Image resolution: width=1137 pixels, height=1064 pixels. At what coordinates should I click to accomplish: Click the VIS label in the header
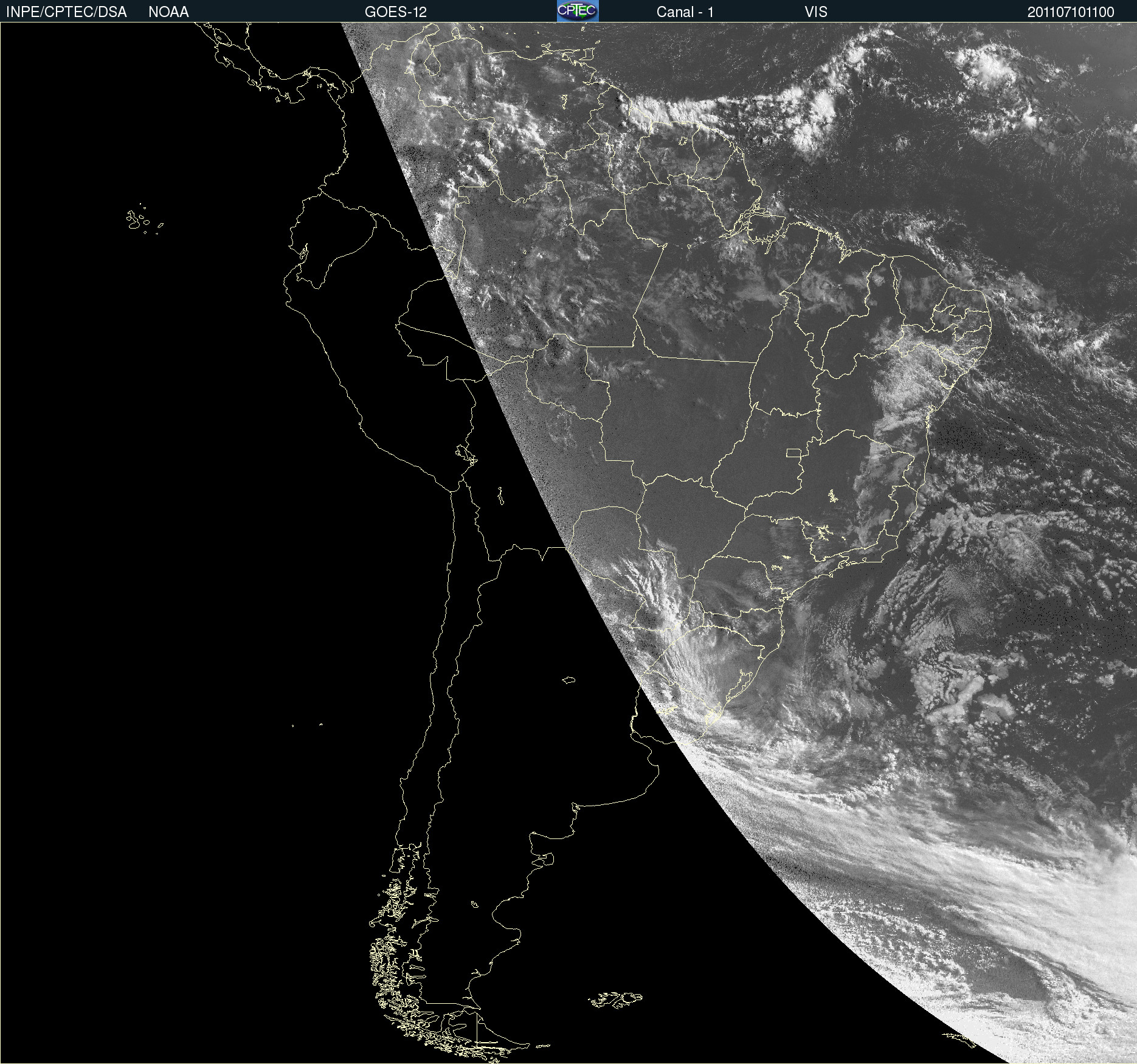pyautogui.click(x=816, y=12)
